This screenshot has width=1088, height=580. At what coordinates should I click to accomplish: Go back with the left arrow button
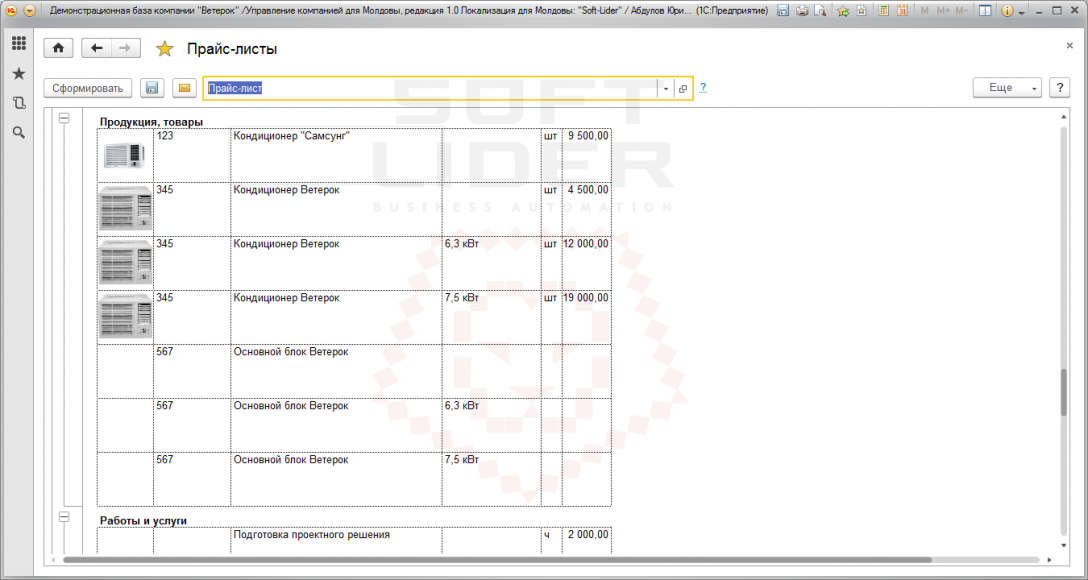tap(96, 48)
